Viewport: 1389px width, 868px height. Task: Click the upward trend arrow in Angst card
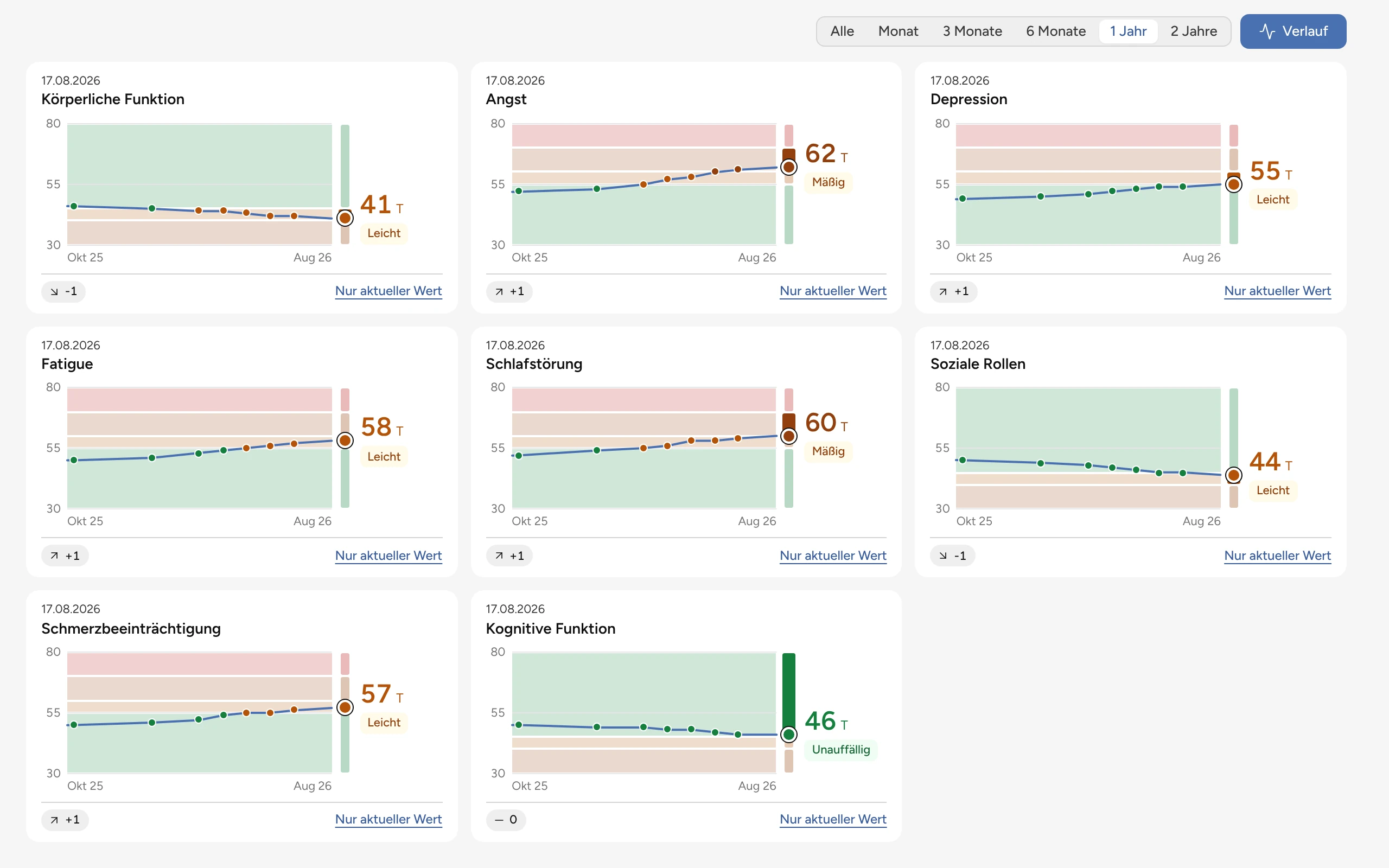pyautogui.click(x=499, y=292)
